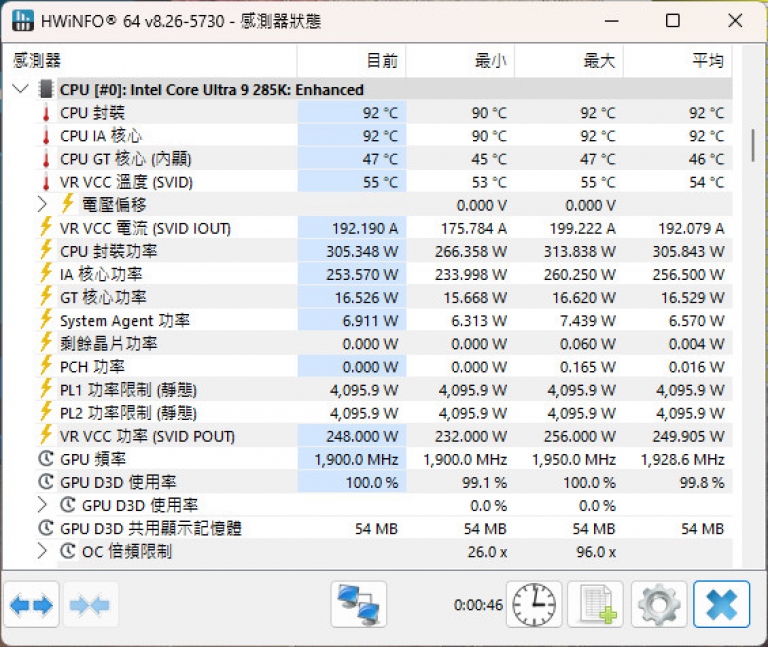Viewport: 768px width, 647px height.
Task: Click the minimum value 232.000 W
Action: click(471, 436)
